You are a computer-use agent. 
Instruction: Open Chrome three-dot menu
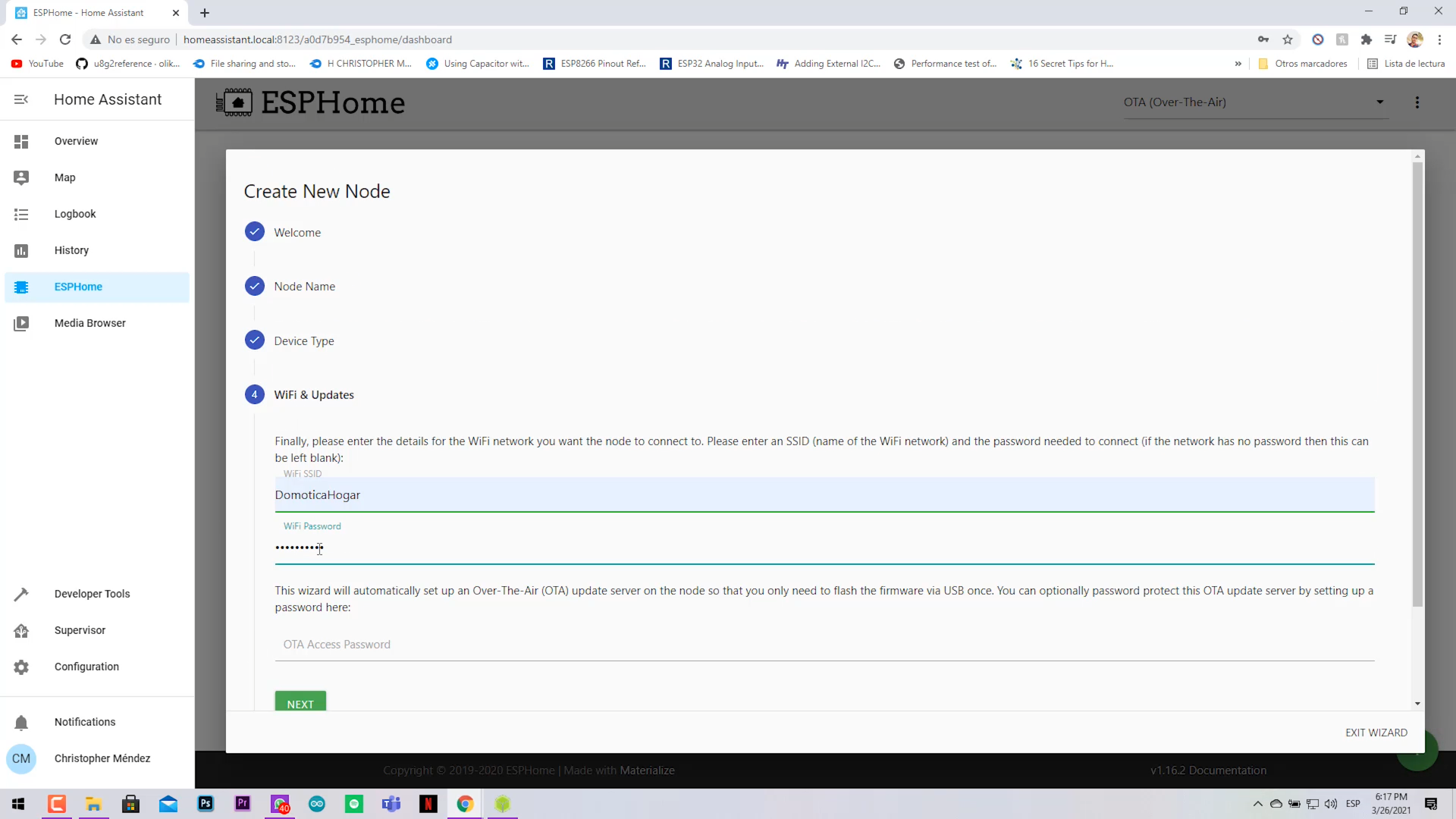coord(1439,39)
